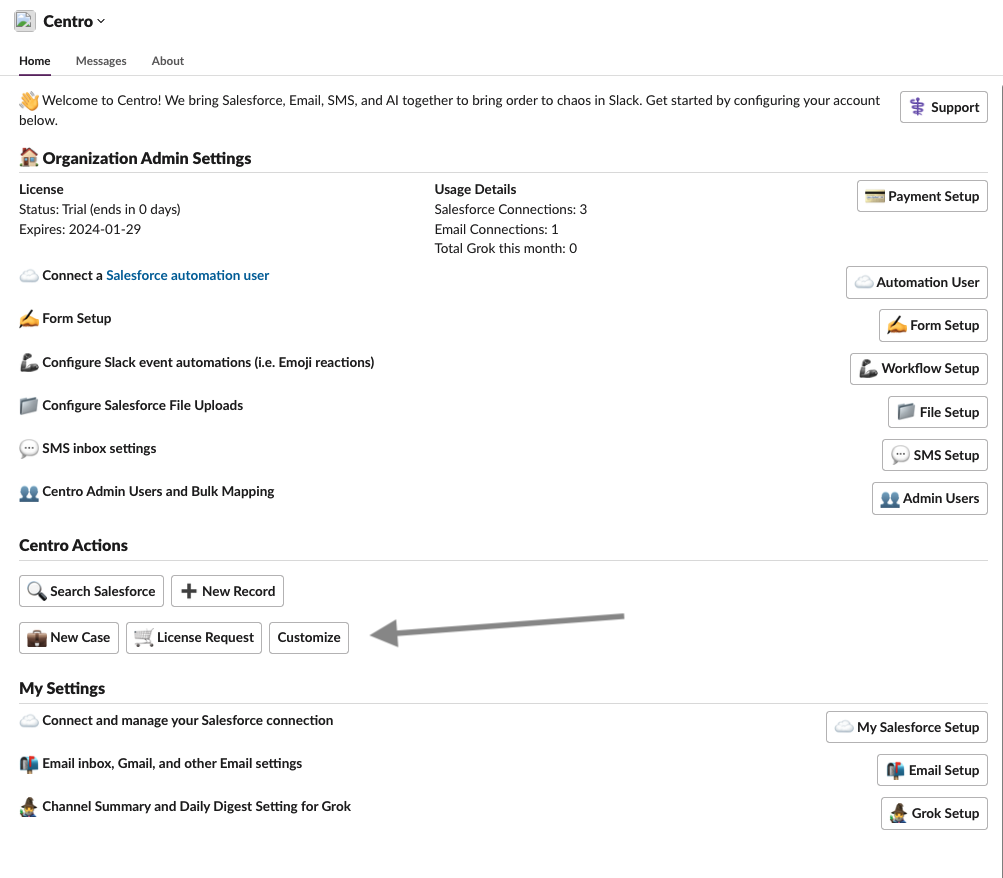Open the Admin Users button
Viewport: 1003px width, 878px height.
click(x=929, y=498)
